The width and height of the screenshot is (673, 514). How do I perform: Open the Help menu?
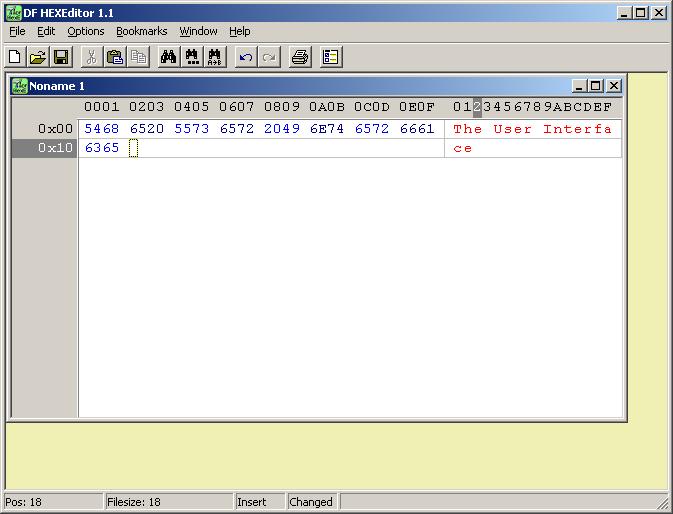(x=240, y=31)
